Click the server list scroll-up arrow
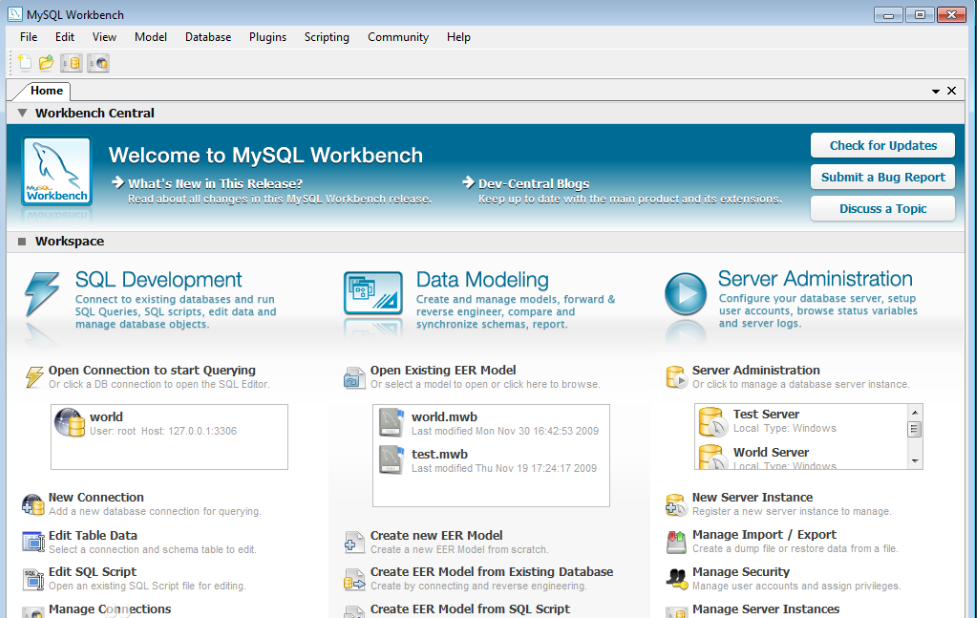The width and height of the screenshot is (977, 618). coord(915,412)
